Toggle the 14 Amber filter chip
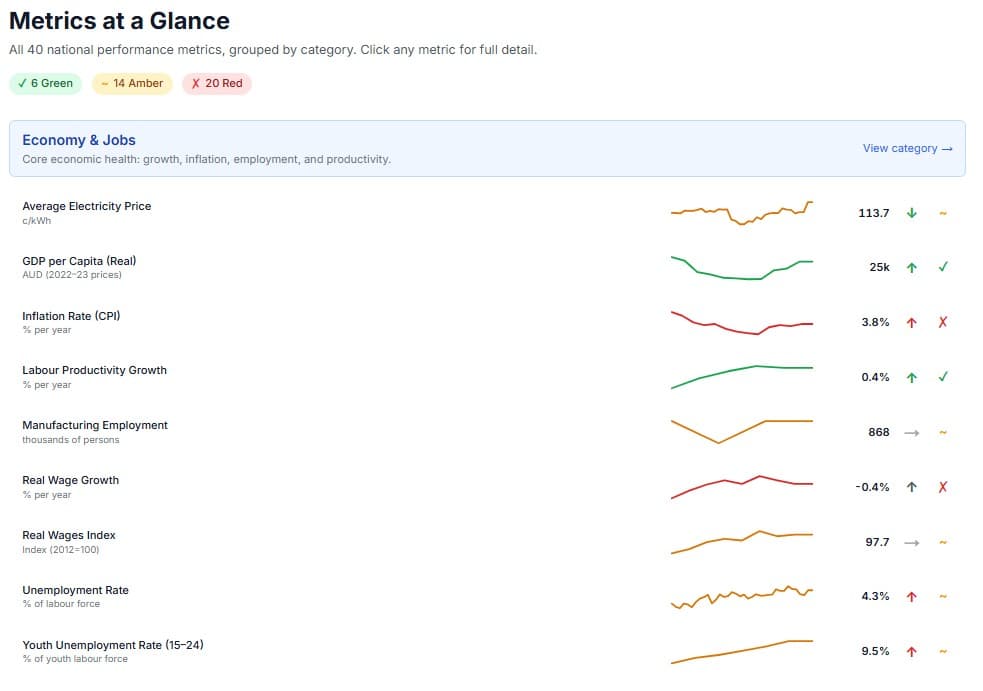This screenshot has width=983, height=691. tap(131, 83)
